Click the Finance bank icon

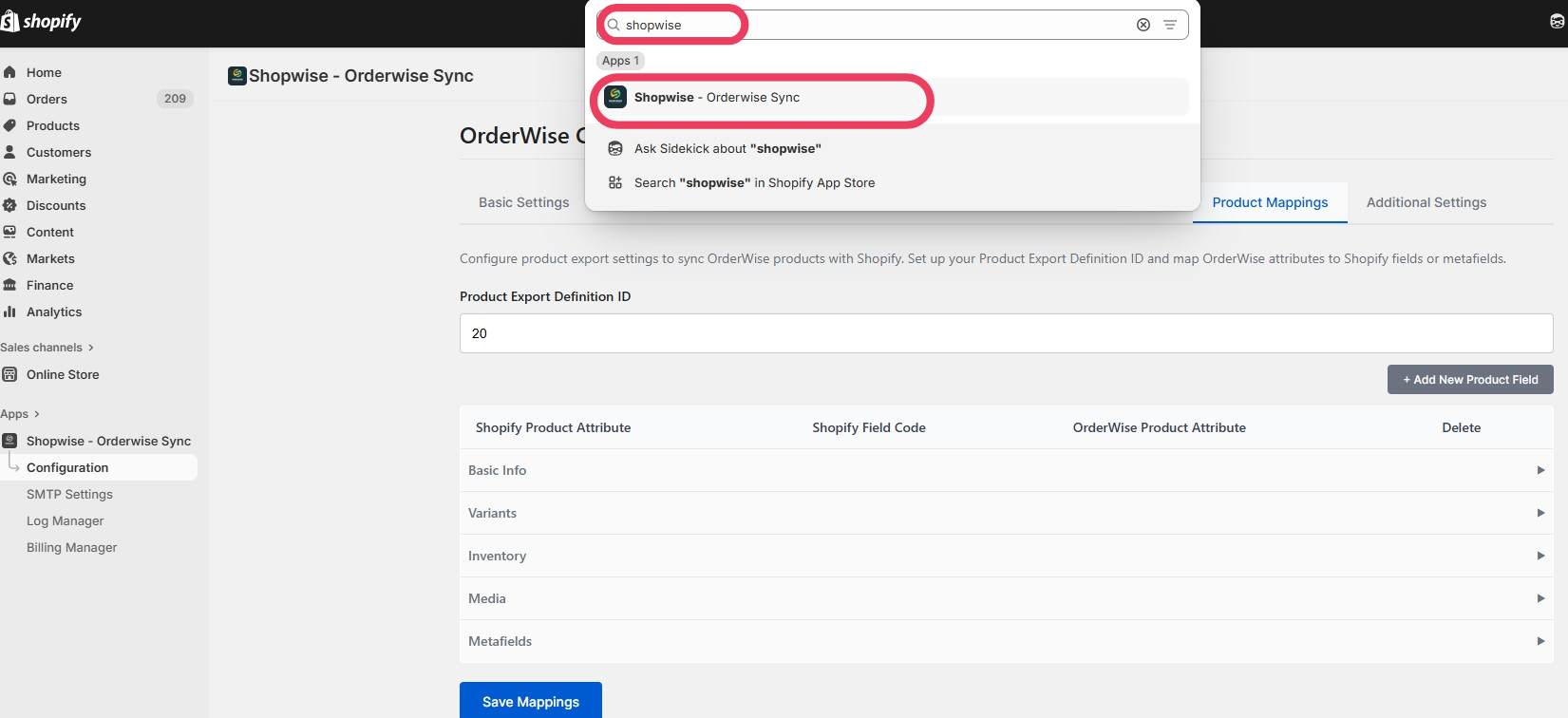tap(9, 285)
